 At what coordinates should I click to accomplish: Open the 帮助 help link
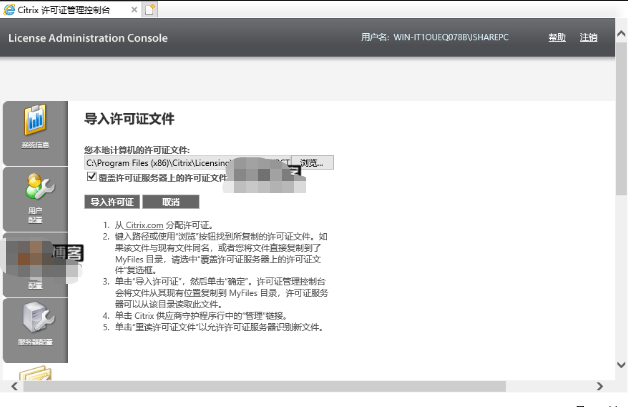(557, 38)
